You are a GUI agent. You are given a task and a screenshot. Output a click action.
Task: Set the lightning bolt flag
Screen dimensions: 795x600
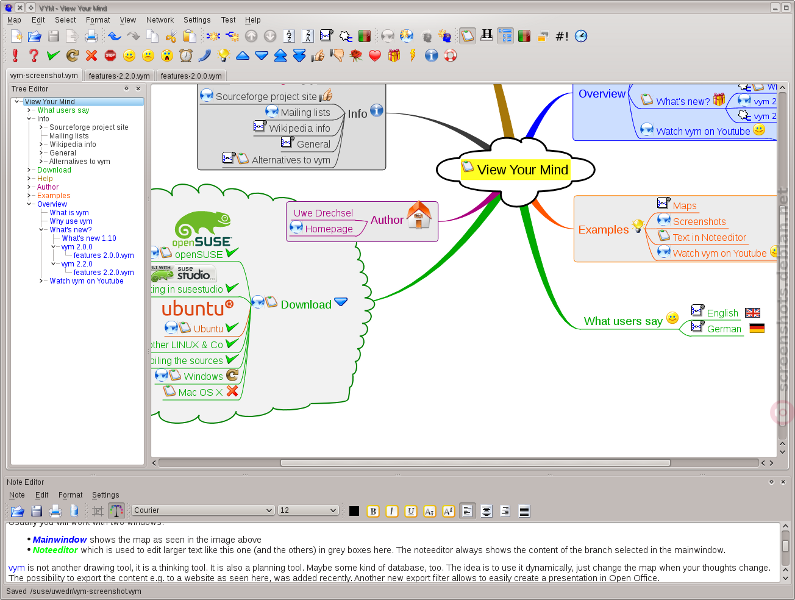tap(413, 55)
